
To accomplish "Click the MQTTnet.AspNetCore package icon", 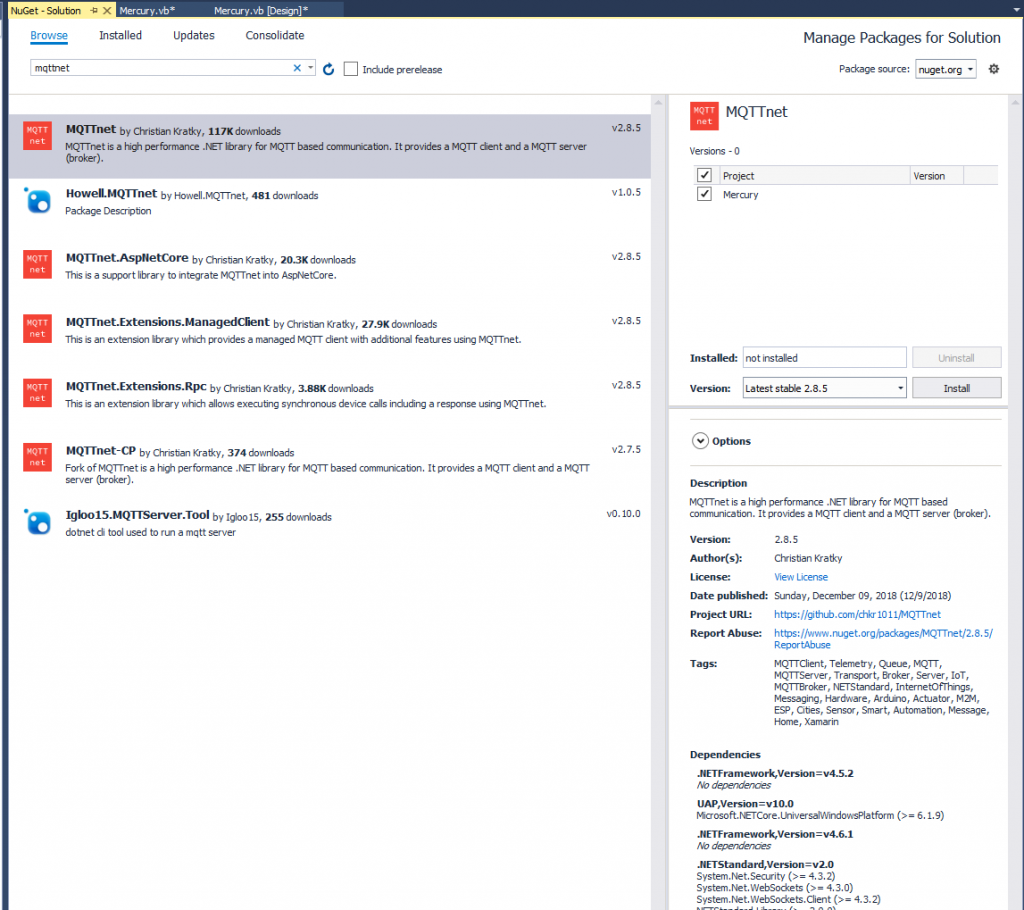I will pyautogui.click(x=37, y=264).
